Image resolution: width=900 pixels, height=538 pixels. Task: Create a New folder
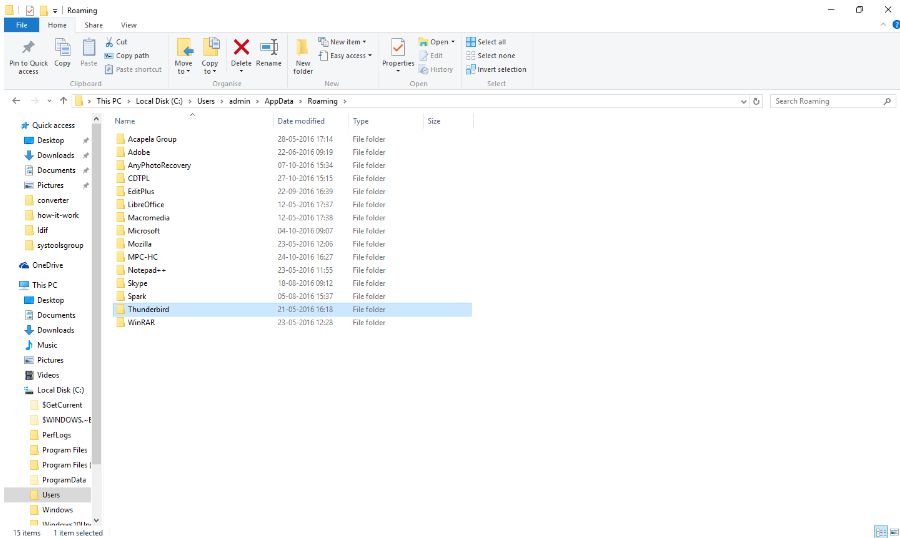303,56
